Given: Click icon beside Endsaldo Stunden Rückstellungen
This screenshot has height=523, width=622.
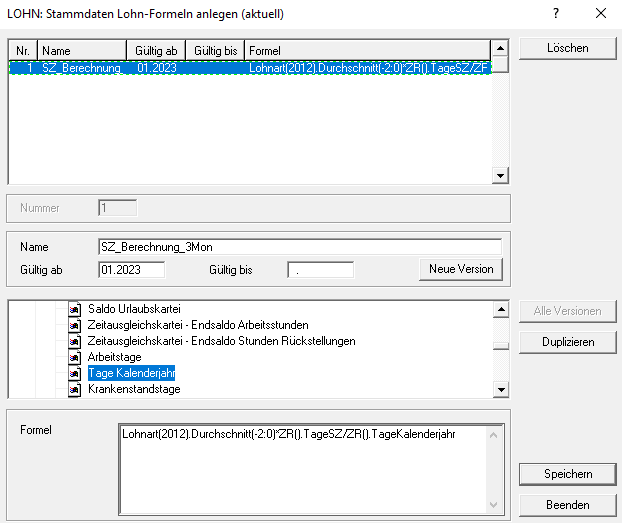Looking at the screenshot, I should point(74,341).
